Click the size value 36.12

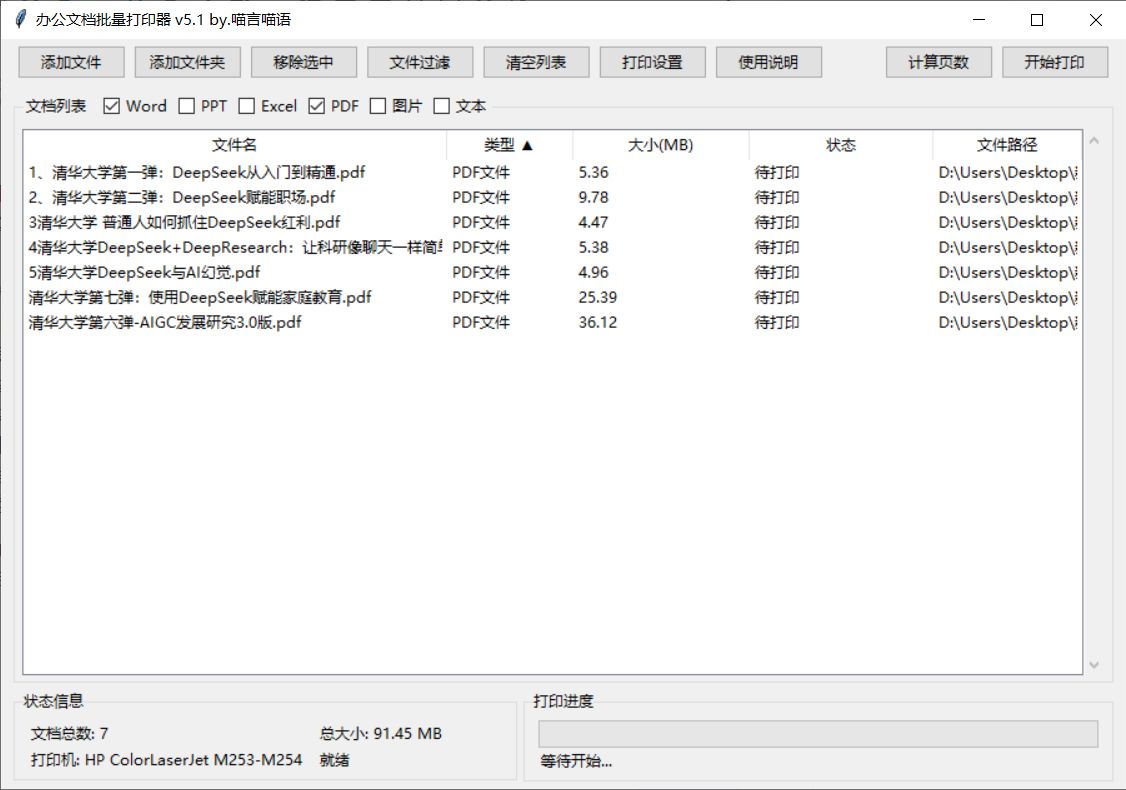point(597,322)
